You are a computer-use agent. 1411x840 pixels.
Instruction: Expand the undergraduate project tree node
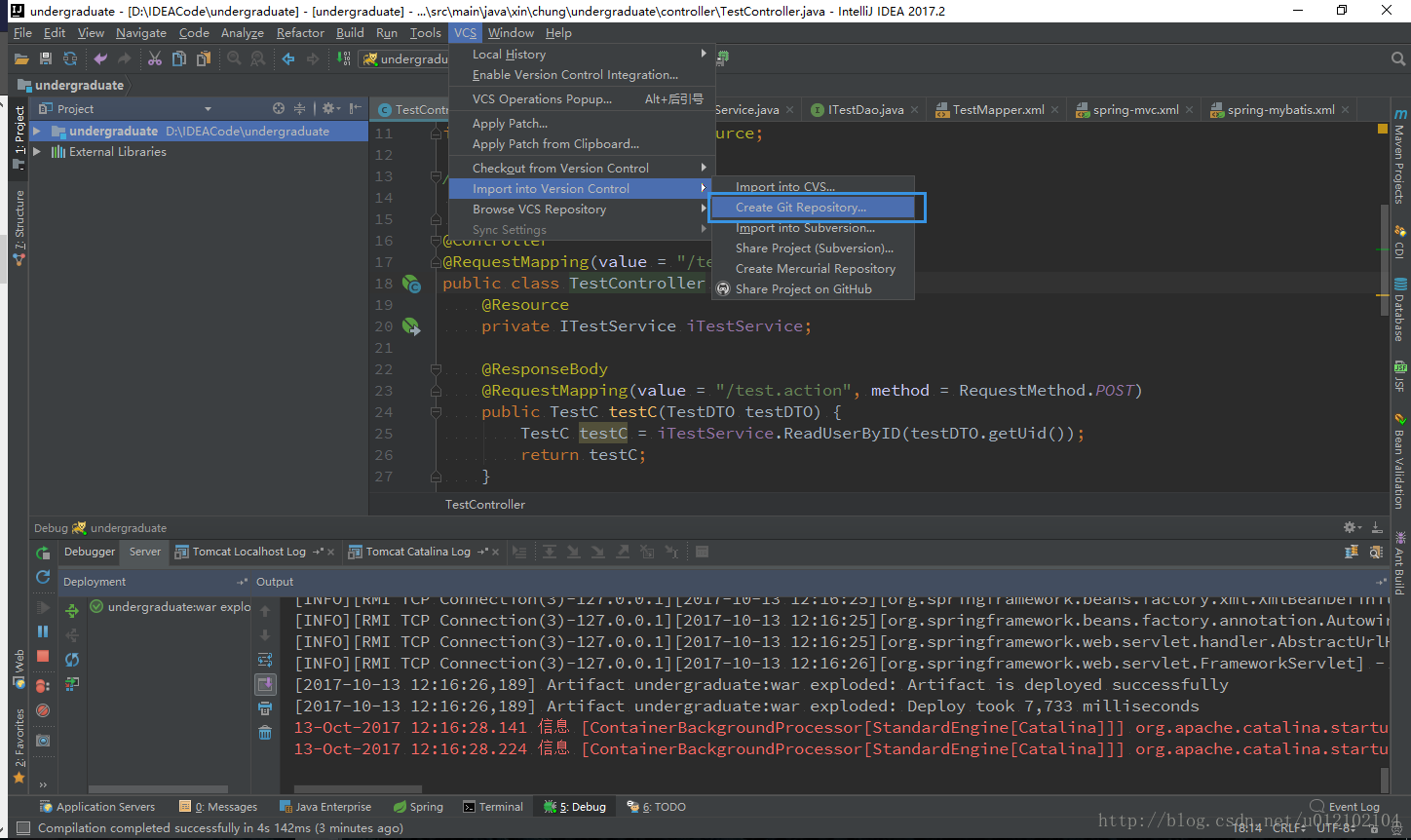tap(37, 131)
